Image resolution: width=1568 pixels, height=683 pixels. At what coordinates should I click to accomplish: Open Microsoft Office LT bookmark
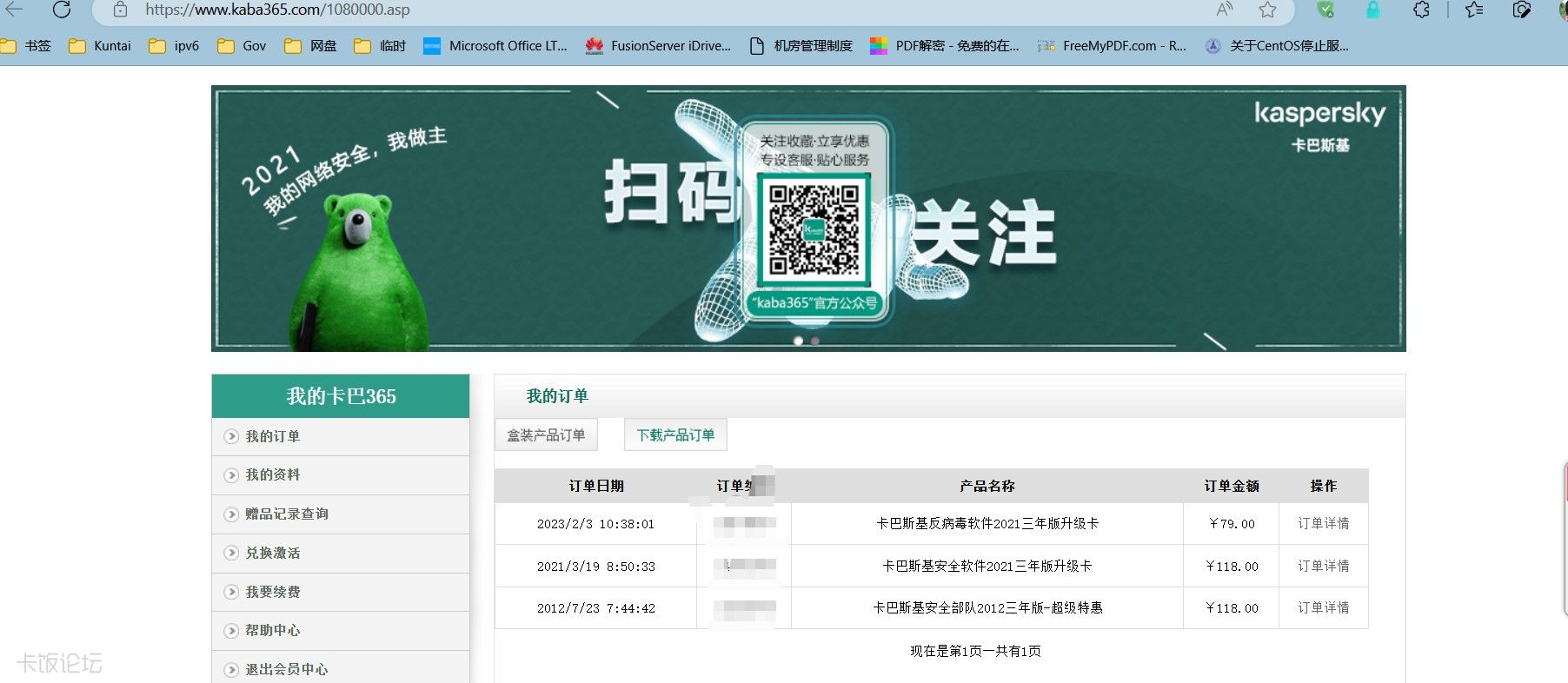pos(495,46)
